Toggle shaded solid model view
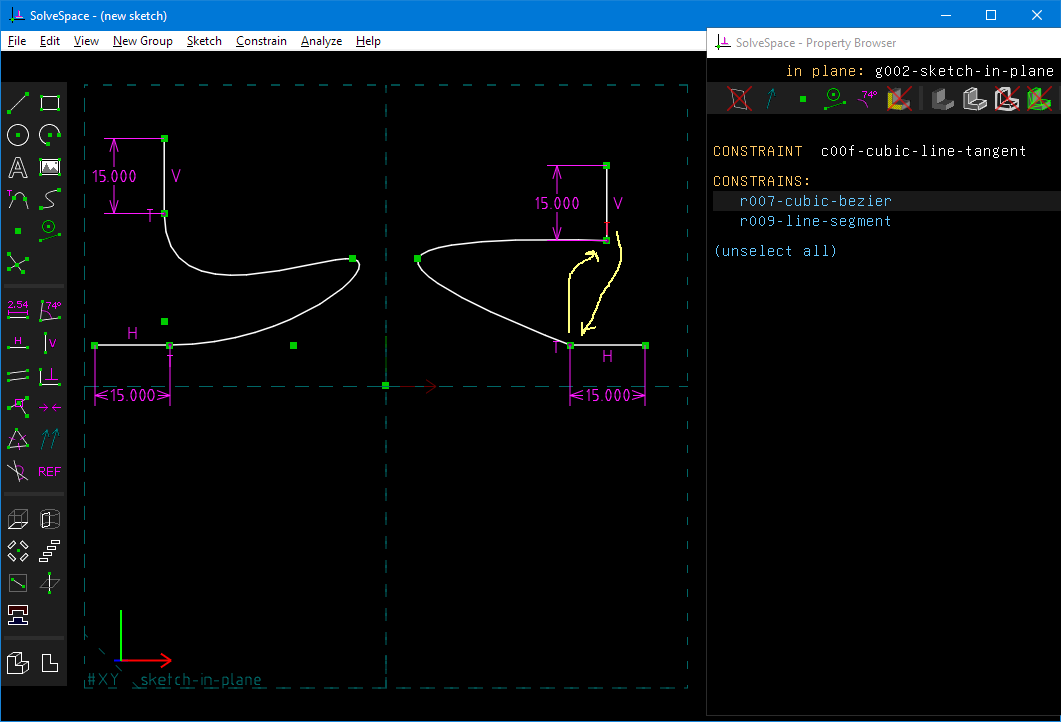Viewport: 1061px width, 722px height. (943, 99)
